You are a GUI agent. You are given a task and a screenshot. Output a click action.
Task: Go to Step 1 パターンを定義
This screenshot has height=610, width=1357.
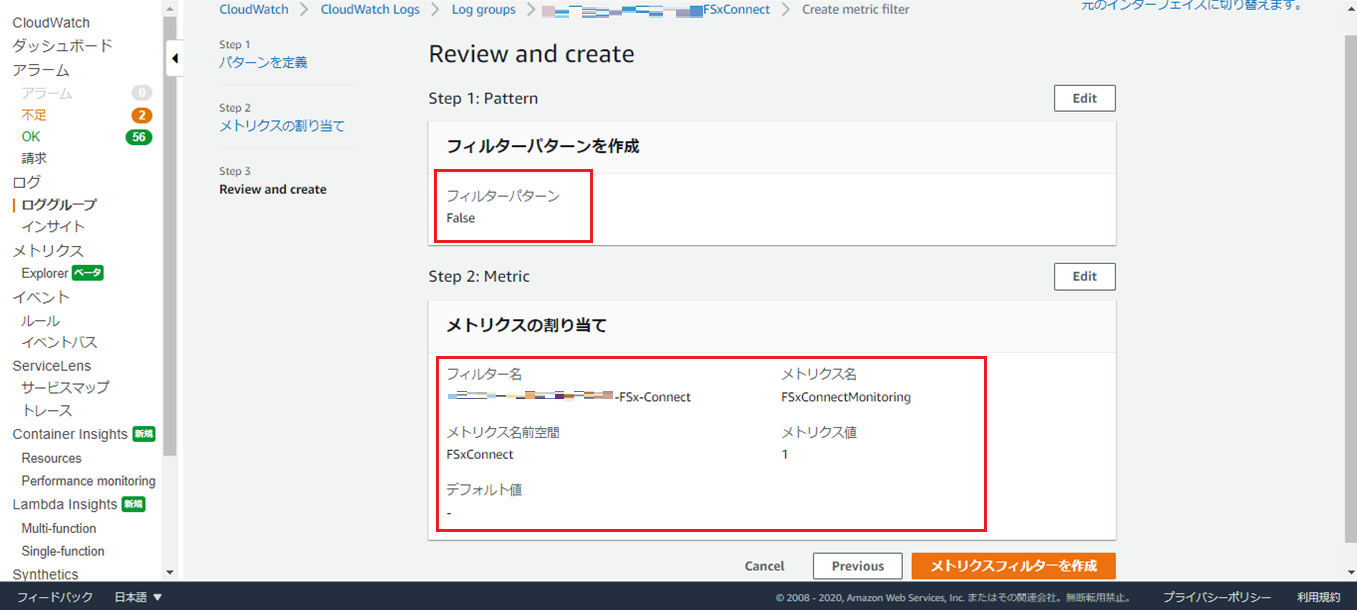[263, 62]
